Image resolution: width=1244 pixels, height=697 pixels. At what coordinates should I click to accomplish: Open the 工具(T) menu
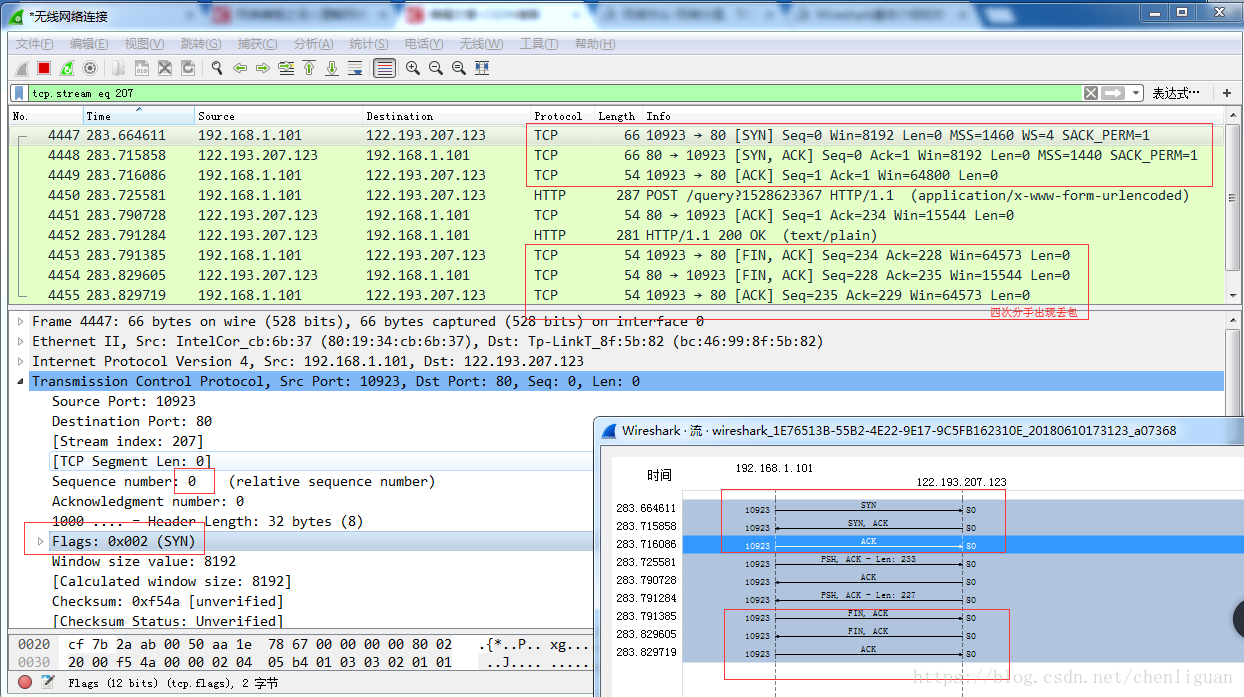pos(539,44)
